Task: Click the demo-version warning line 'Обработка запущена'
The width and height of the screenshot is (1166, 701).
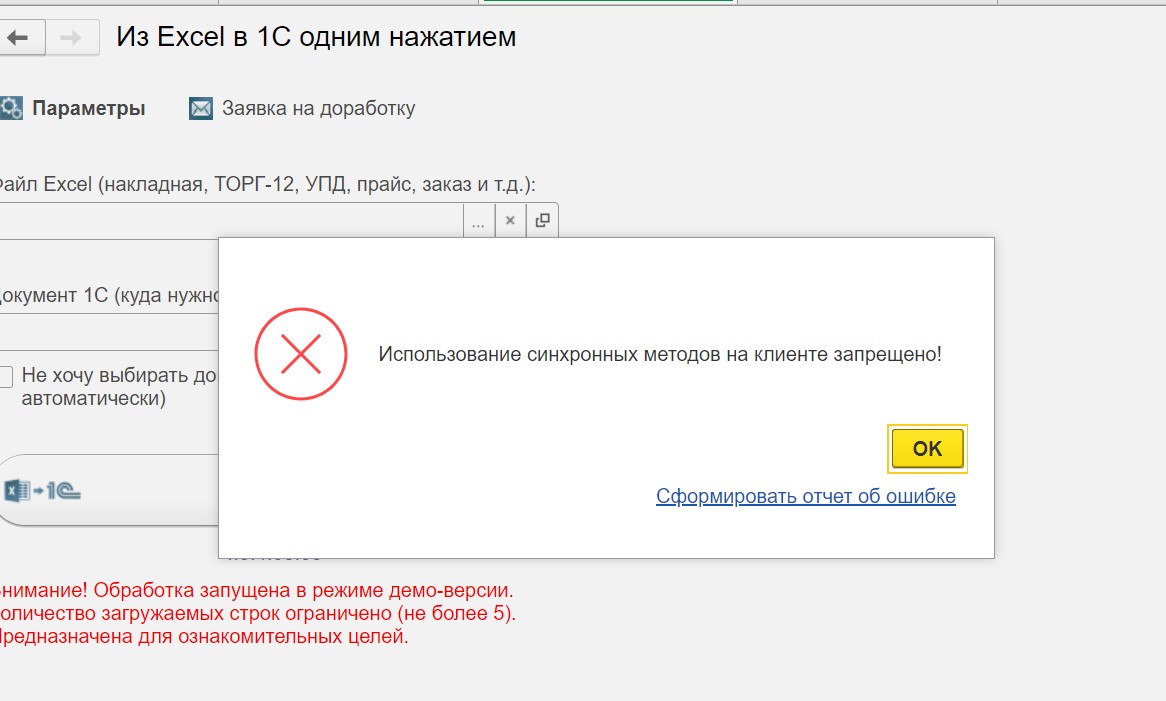Action: pos(257,590)
